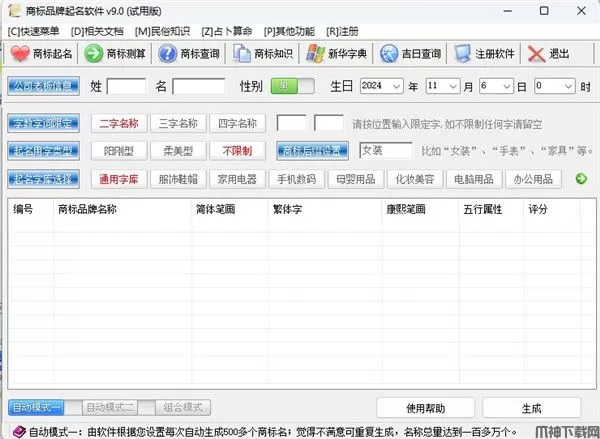The image size is (600, 439).
Task: Click the app icon in title bar
Action: pos(14,11)
